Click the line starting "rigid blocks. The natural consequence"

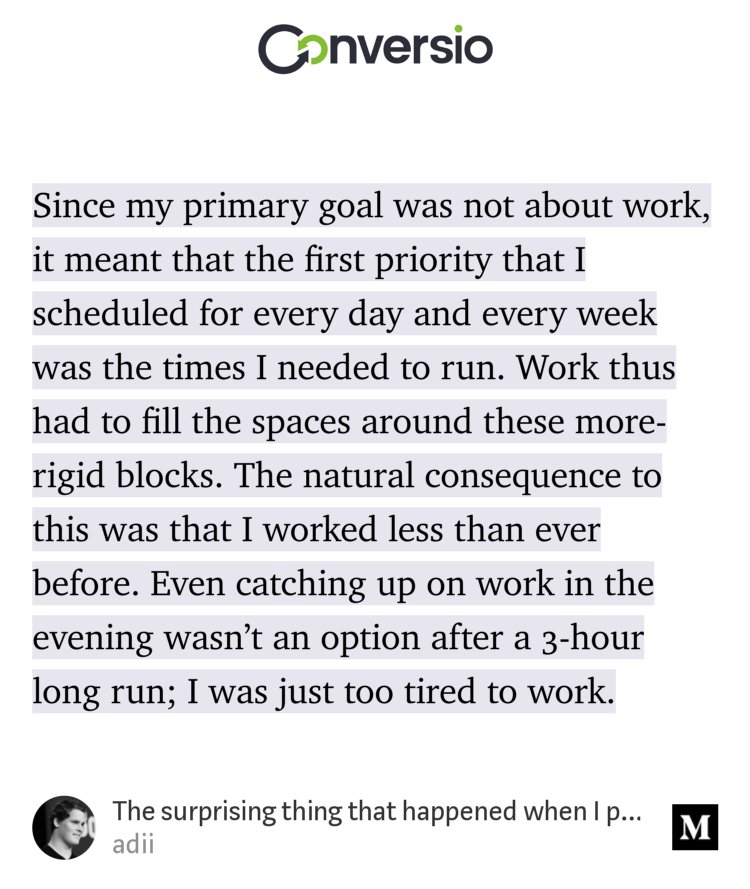[346, 475]
